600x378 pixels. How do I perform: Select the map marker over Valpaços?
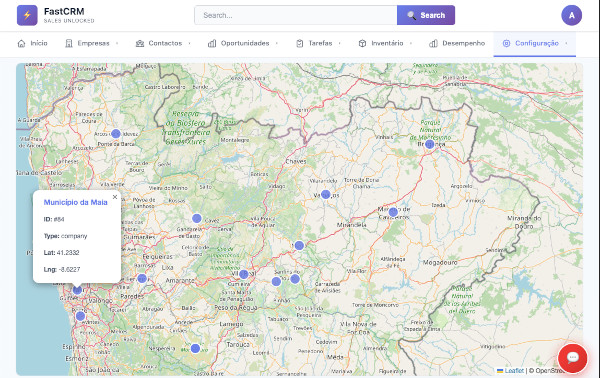coord(325,194)
